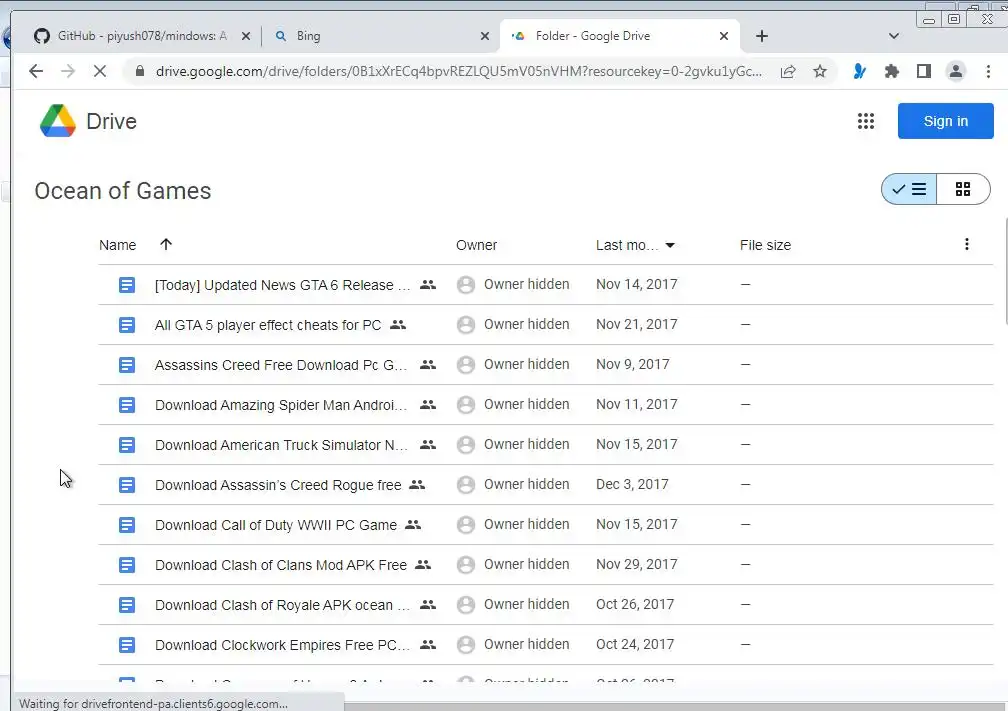The width and height of the screenshot is (1008, 711).
Task: Click shared icon beside Clash of Clans Mod
Action: 422,564
